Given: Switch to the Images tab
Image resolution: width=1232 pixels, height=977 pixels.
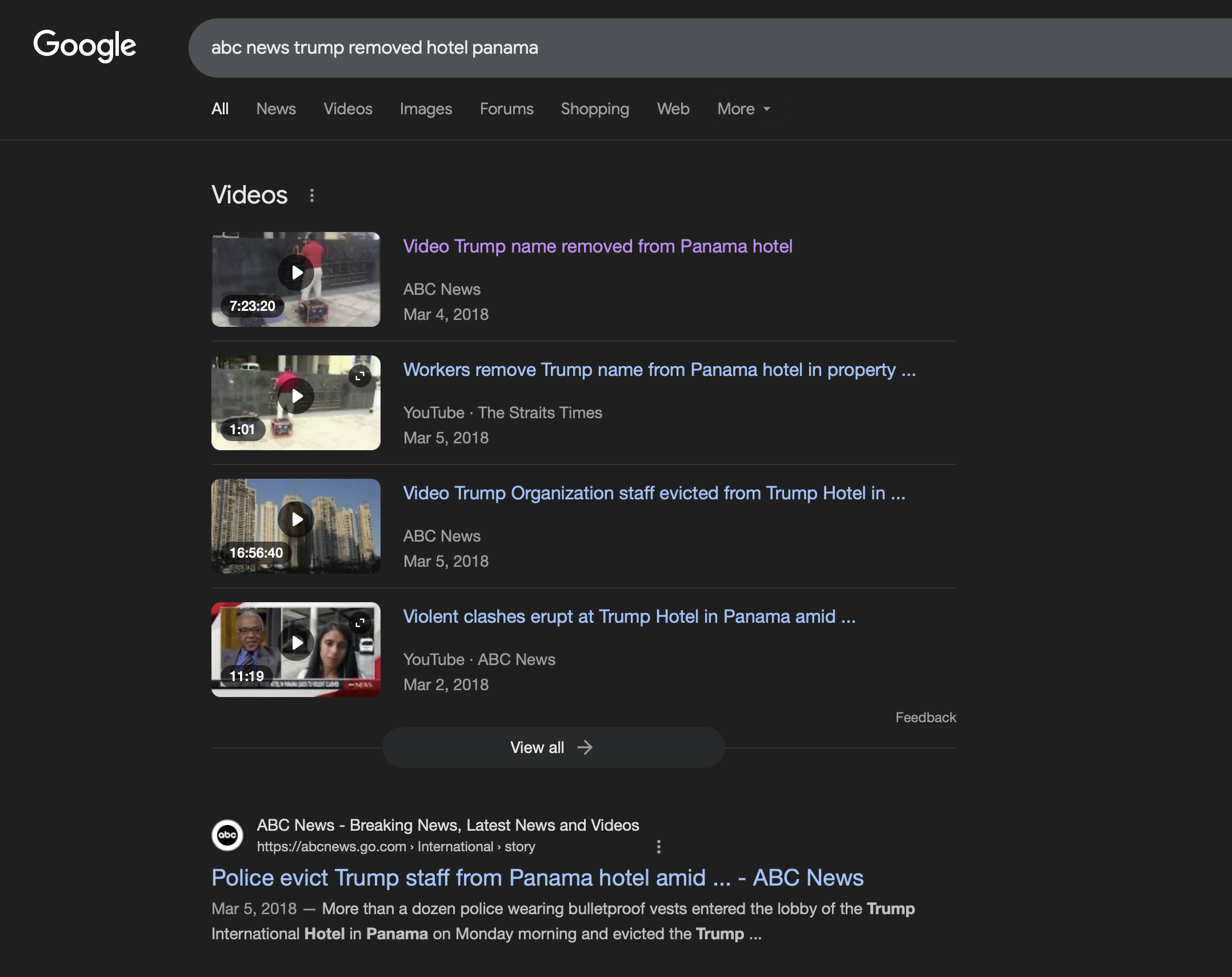Looking at the screenshot, I should pyautogui.click(x=426, y=109).
